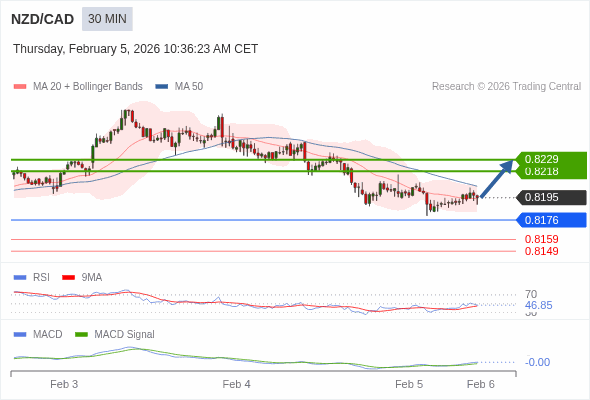Screen dimensions: 590x400
Task: Click the blue MACD legend swatch
Action: [x=20, y=335]
